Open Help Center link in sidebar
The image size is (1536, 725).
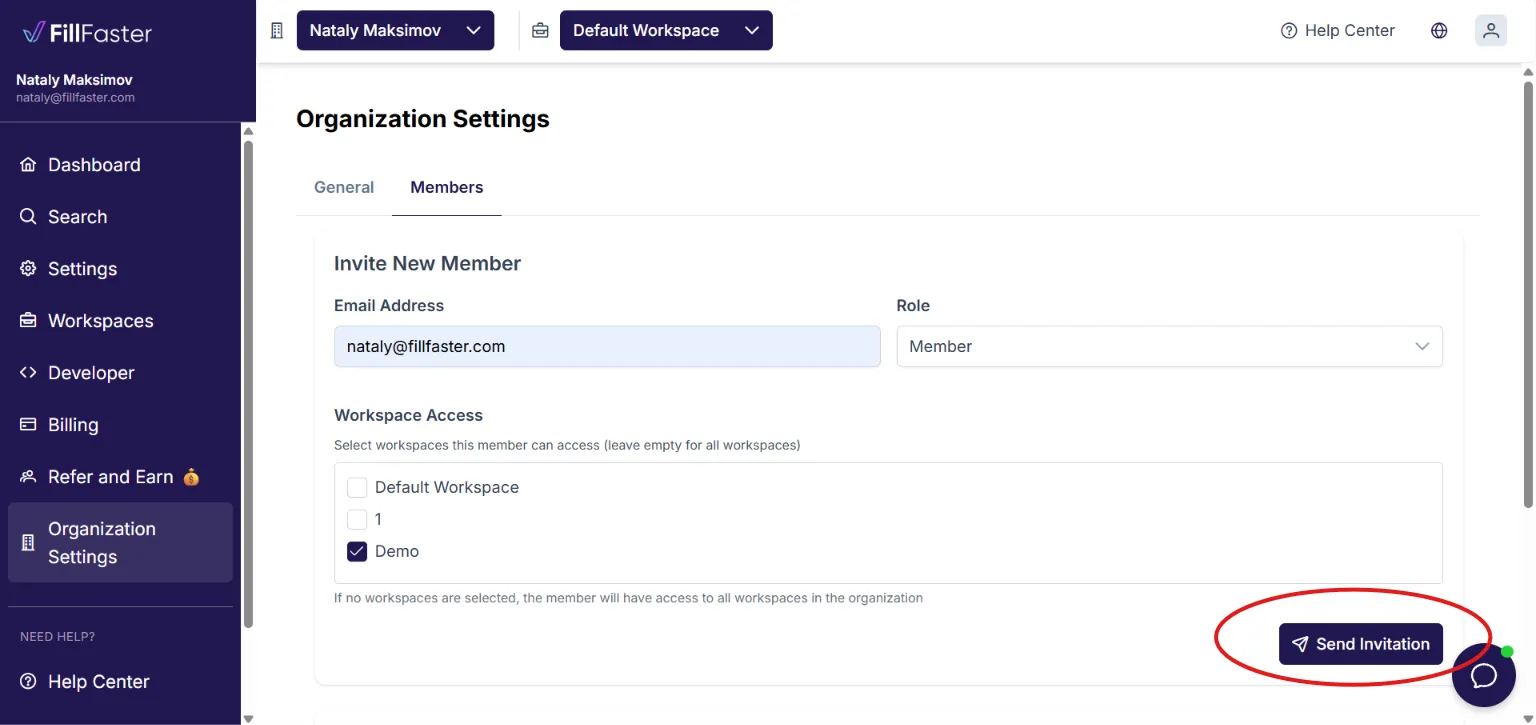[120, 682]
